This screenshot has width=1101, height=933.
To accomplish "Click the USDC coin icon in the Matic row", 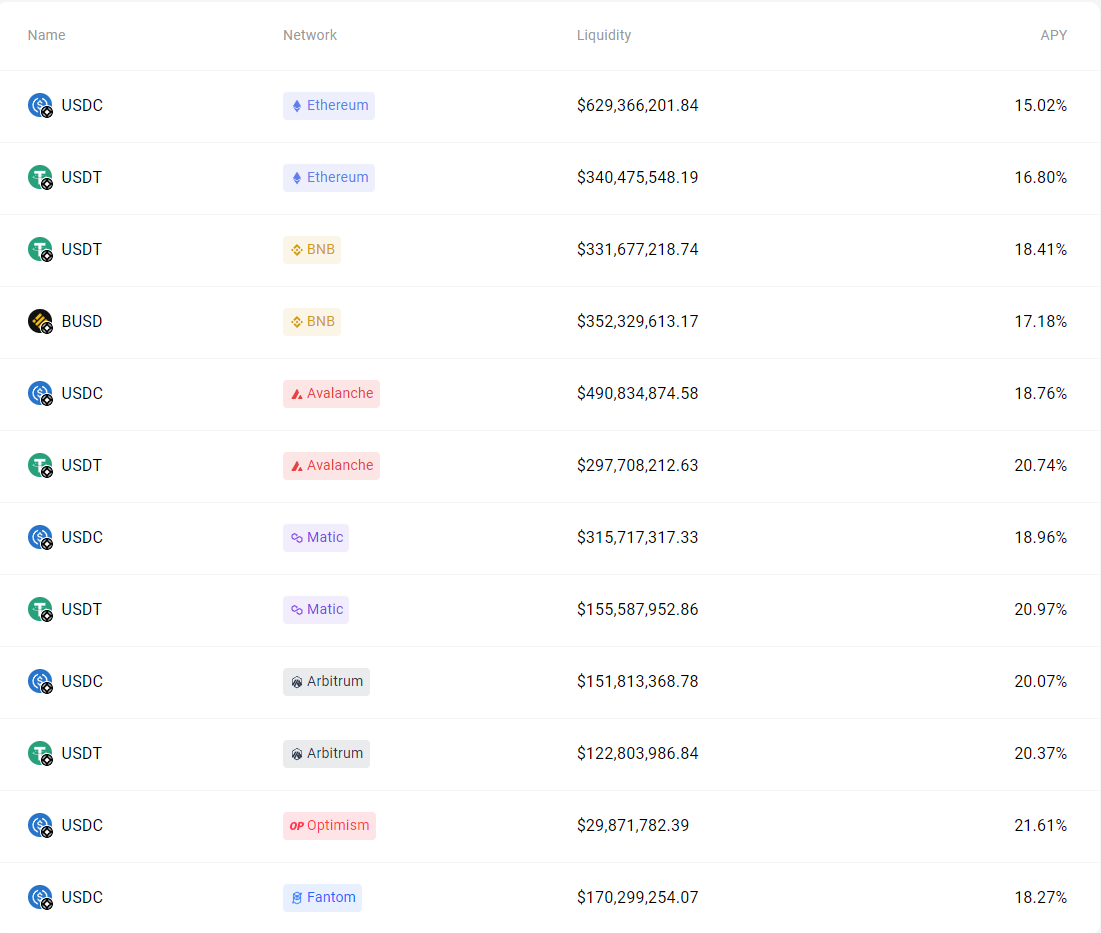I will tap(40, 538).
